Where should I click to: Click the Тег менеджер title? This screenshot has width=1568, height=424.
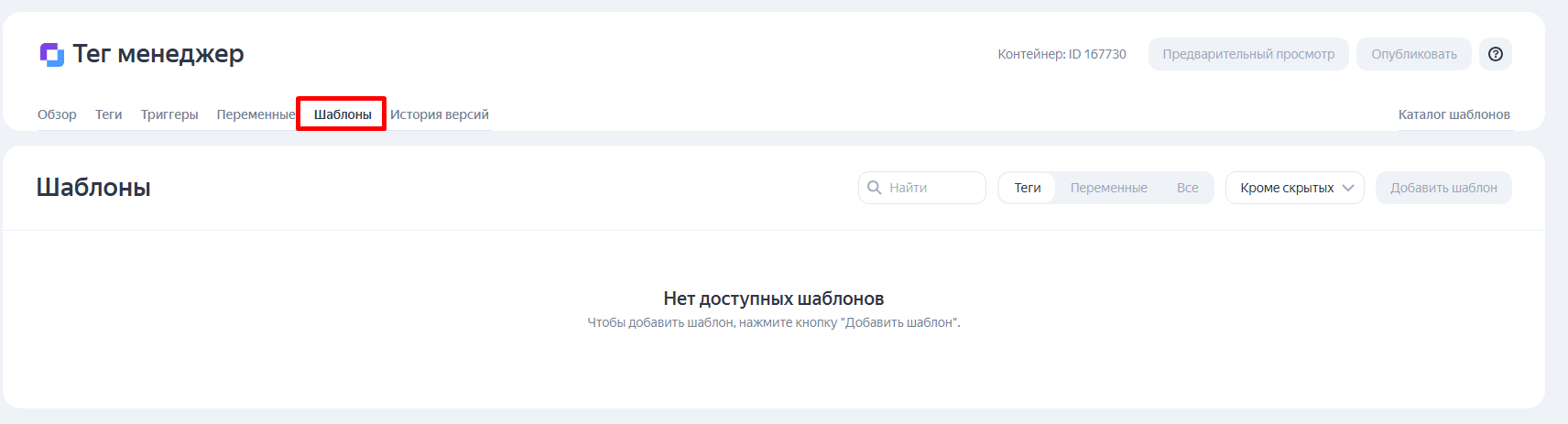pyautogui.click(x=158, y=54)
